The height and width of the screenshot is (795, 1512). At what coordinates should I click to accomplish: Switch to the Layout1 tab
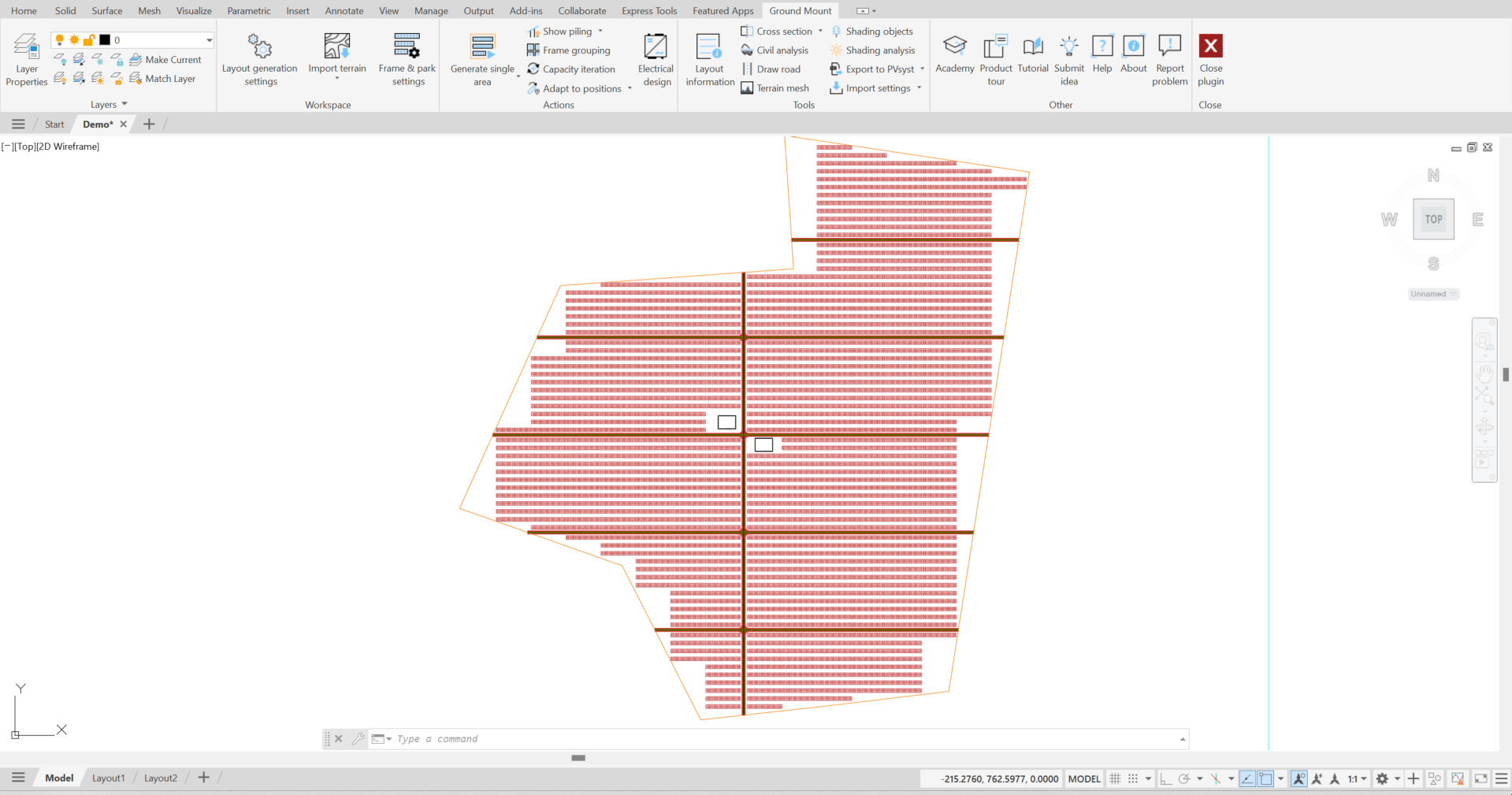108,778
